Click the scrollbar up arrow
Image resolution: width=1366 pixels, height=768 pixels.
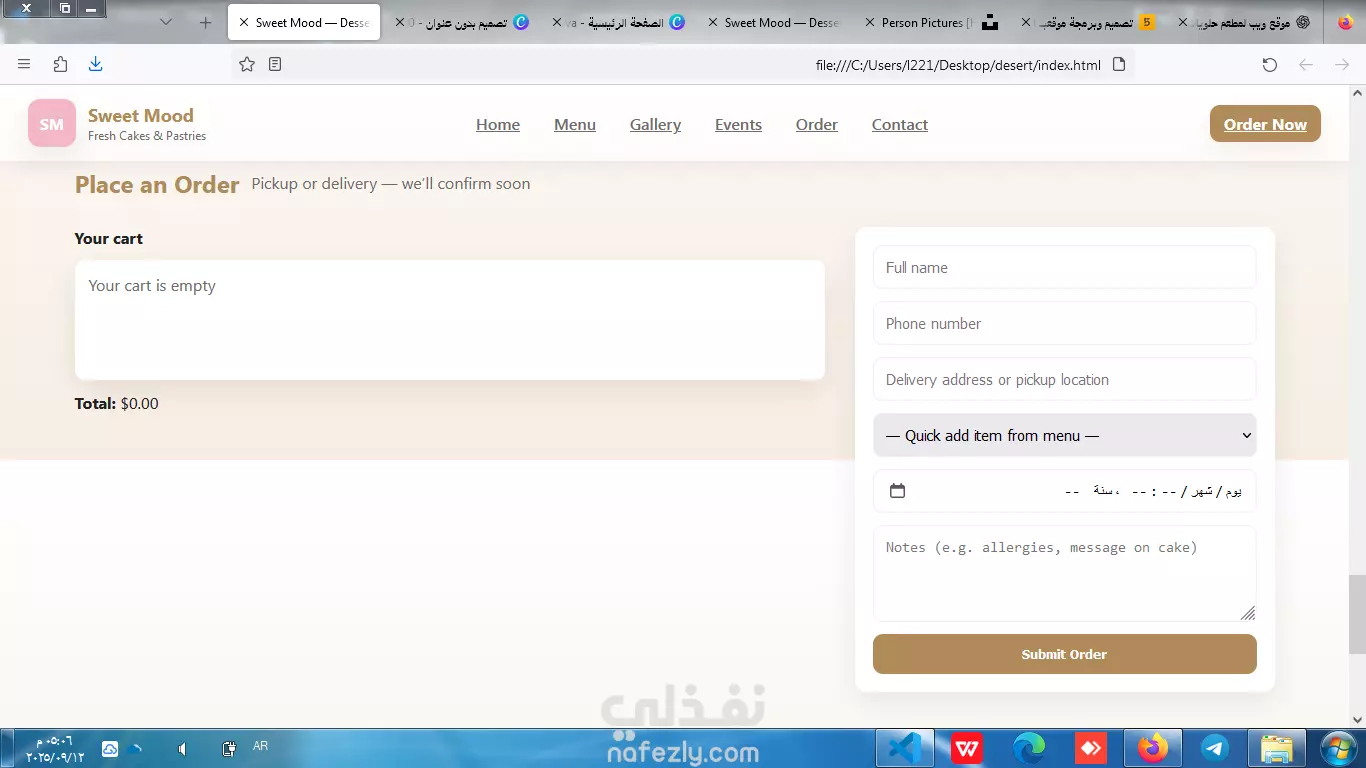[x=1357, y=93]
